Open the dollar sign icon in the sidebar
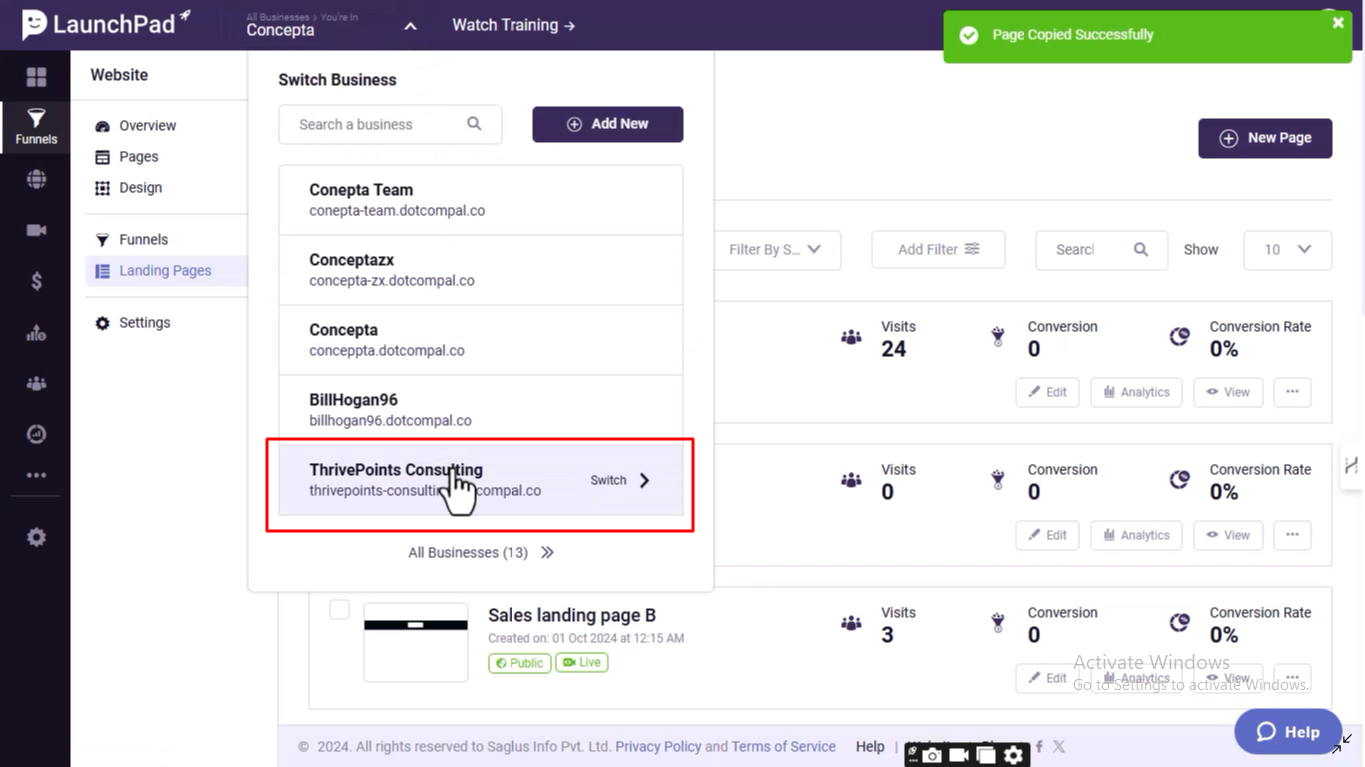1365x767 pixels. click(36, 281)
